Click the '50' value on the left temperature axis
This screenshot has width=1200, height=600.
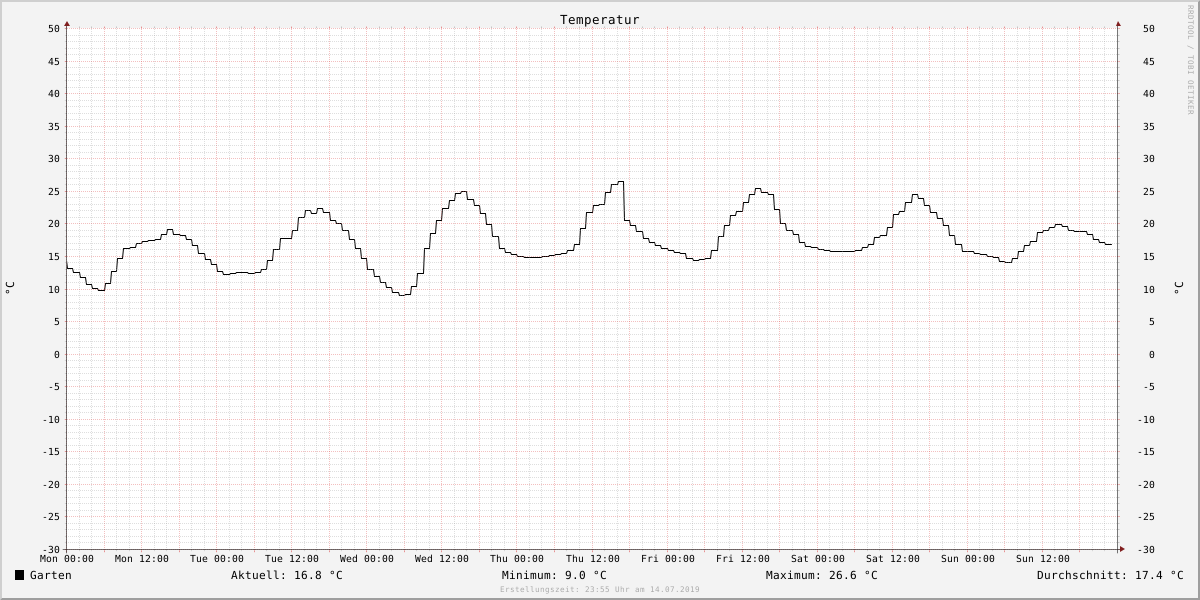tap(54, 29)
